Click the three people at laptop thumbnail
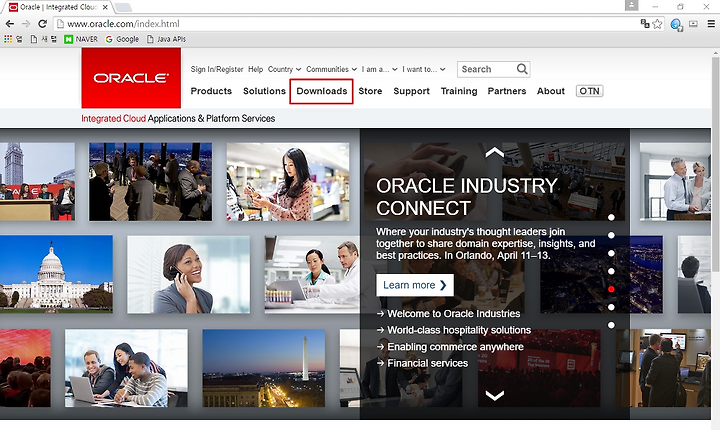720x430 pixels. point(126,368)
